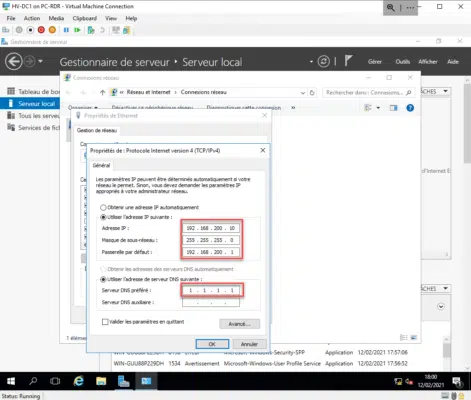Screen dimensions: 471x400
Task: Refresh the Connexions réseau address bar
Action: pyautogui.click(x=312, y=92)
